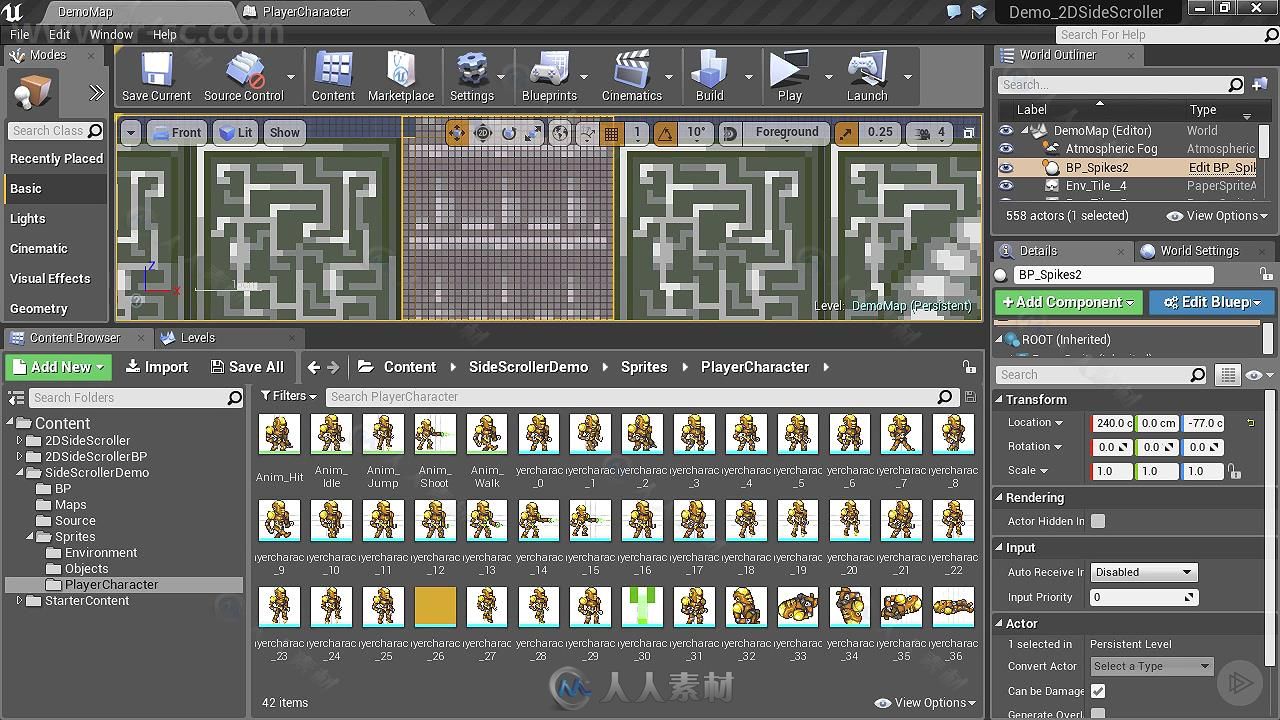
Task: Open the Foreground snap layer dropdown
Action: coord(786,132)
